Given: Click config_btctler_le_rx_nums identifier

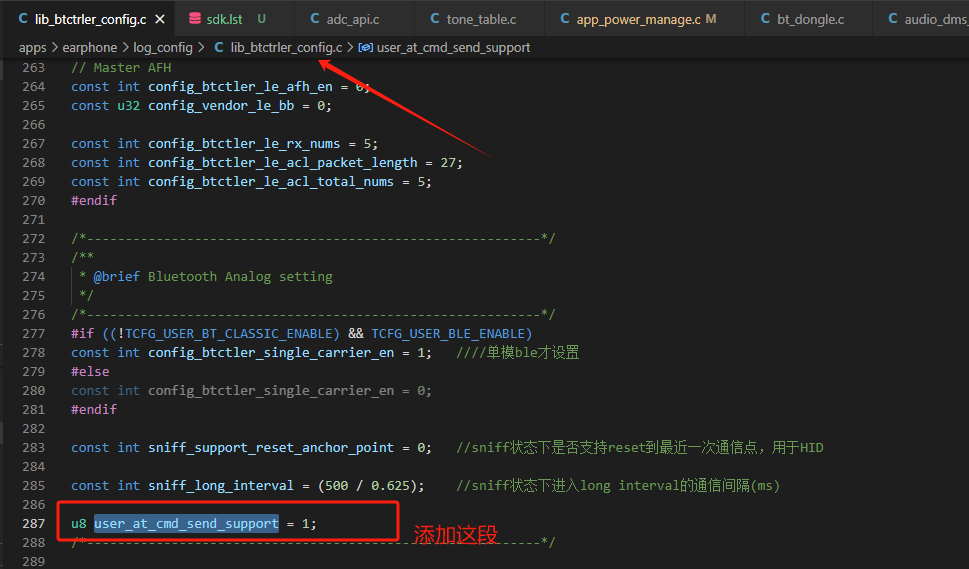Looking at the screenshot, I should pyautogui.click(x=244, y=143).
